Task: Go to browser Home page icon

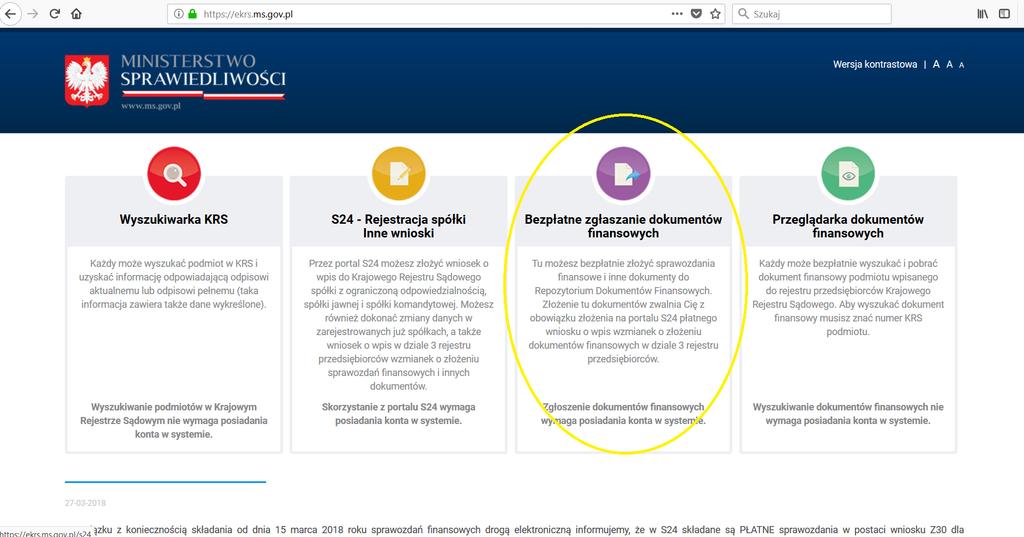Action: [76, 14]
